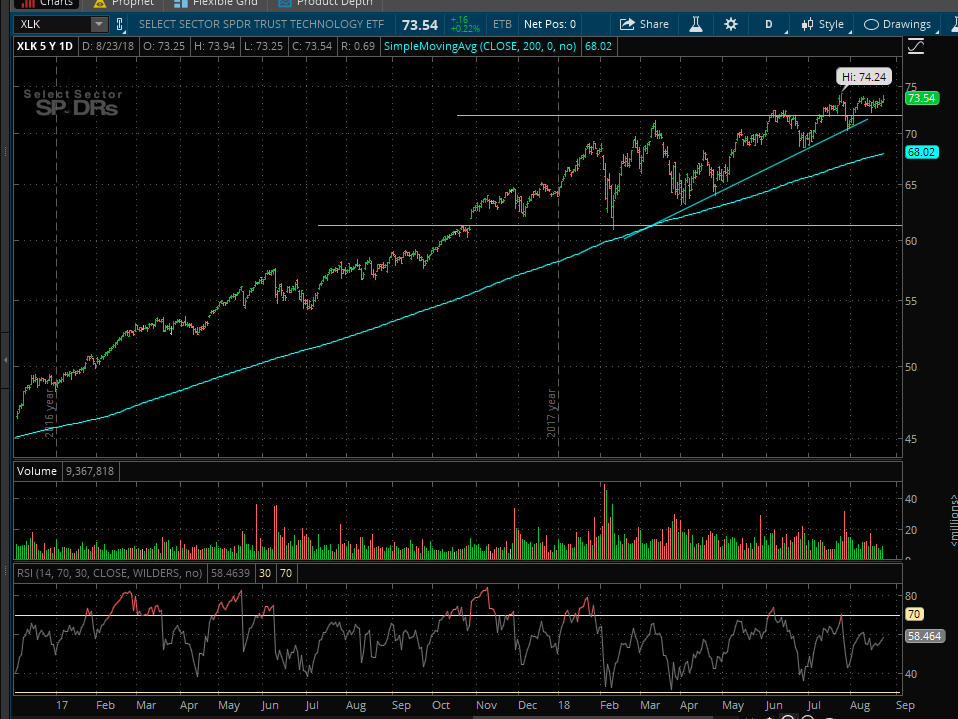Click the RSI 58.464 axis tag

pyautogui.click(x=924, y=637)
